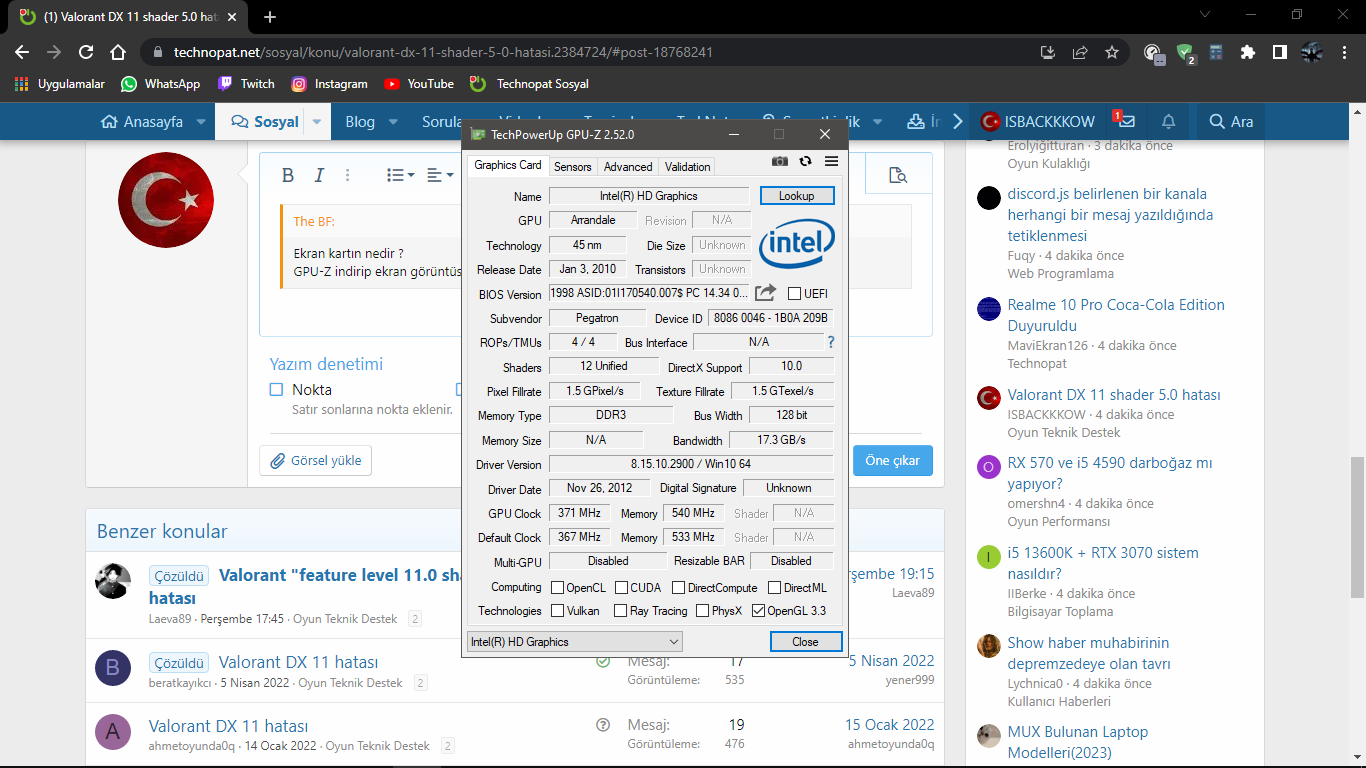Open the RX 570 ve i5 4590 darboğaz thread
Screen dimensions: 1366x768
coord(1110,474)
